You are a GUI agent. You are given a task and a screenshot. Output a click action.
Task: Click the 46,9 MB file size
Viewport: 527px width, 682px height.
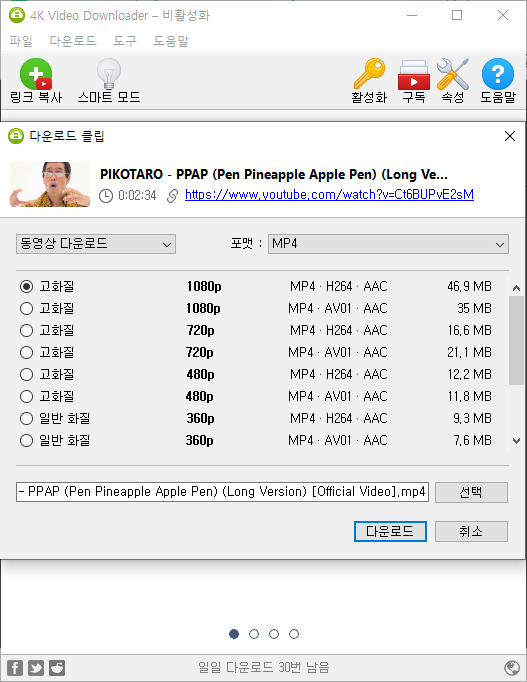[470, 286]
